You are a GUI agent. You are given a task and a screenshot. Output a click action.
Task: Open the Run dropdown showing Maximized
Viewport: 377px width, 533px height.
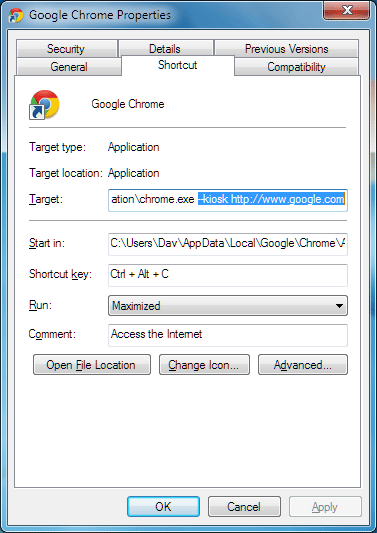pyautogui.click(x=228, y=306)
